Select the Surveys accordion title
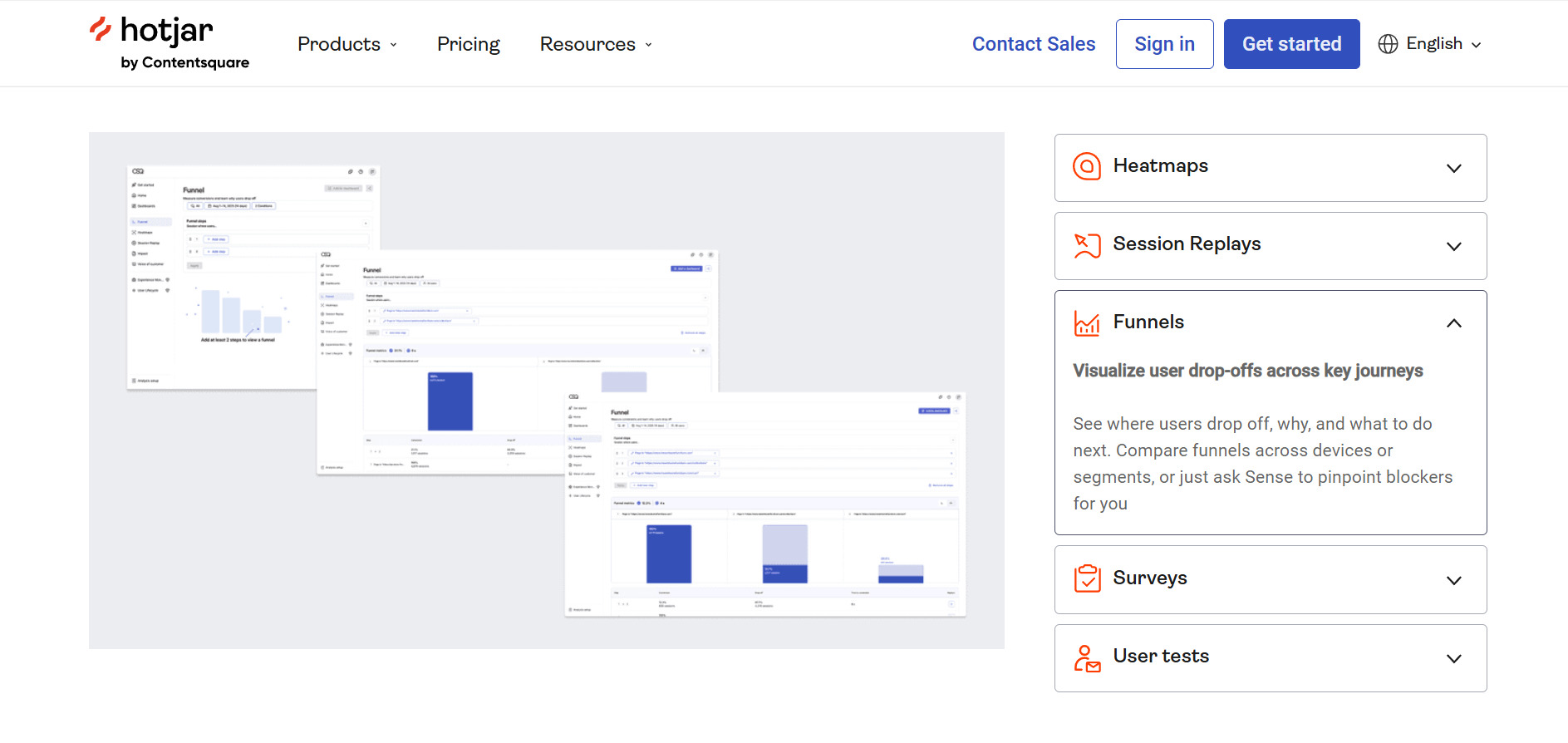 pyautogui.click(x=1150, y=578)
